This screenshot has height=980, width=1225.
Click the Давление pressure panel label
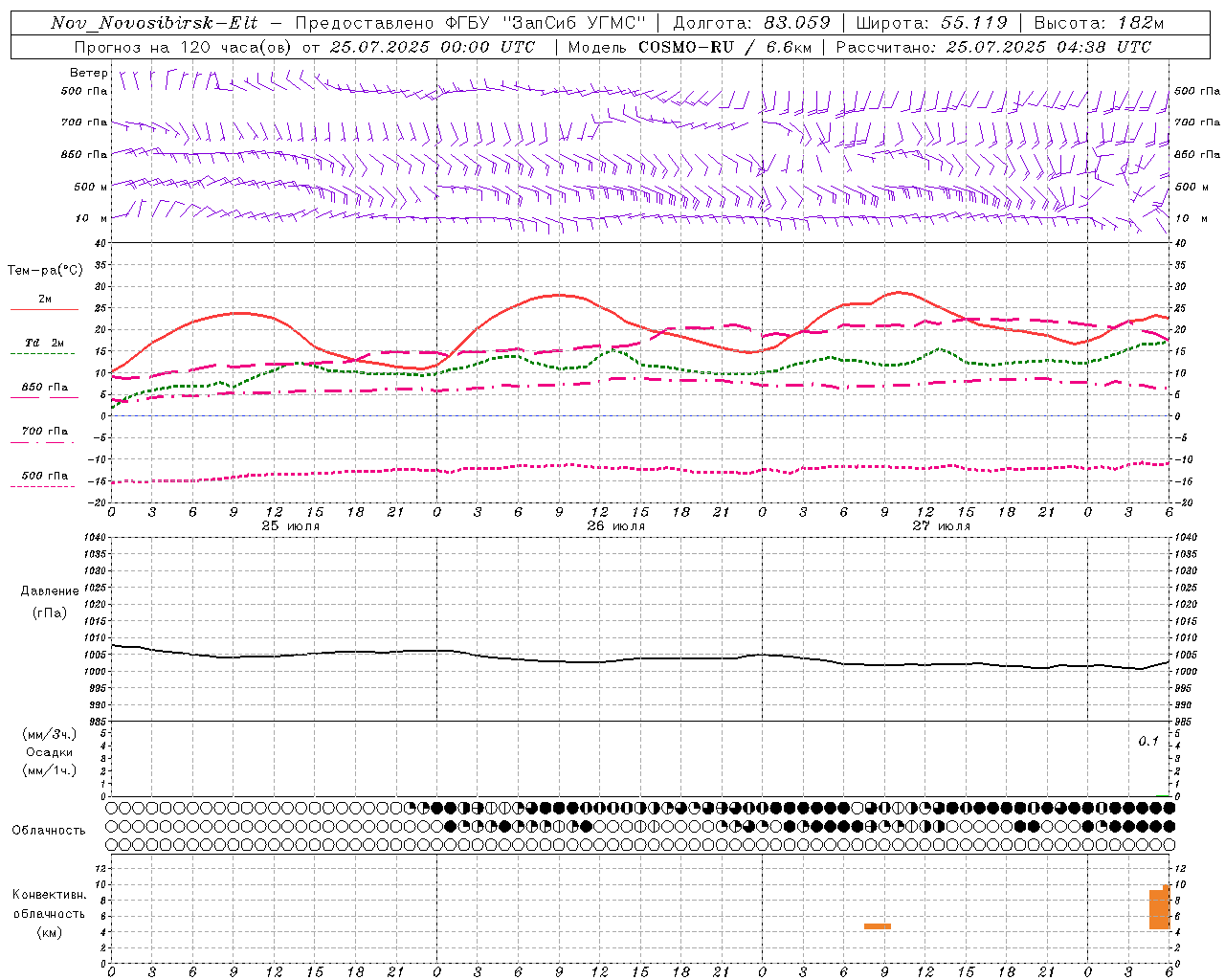coord(50,590)
